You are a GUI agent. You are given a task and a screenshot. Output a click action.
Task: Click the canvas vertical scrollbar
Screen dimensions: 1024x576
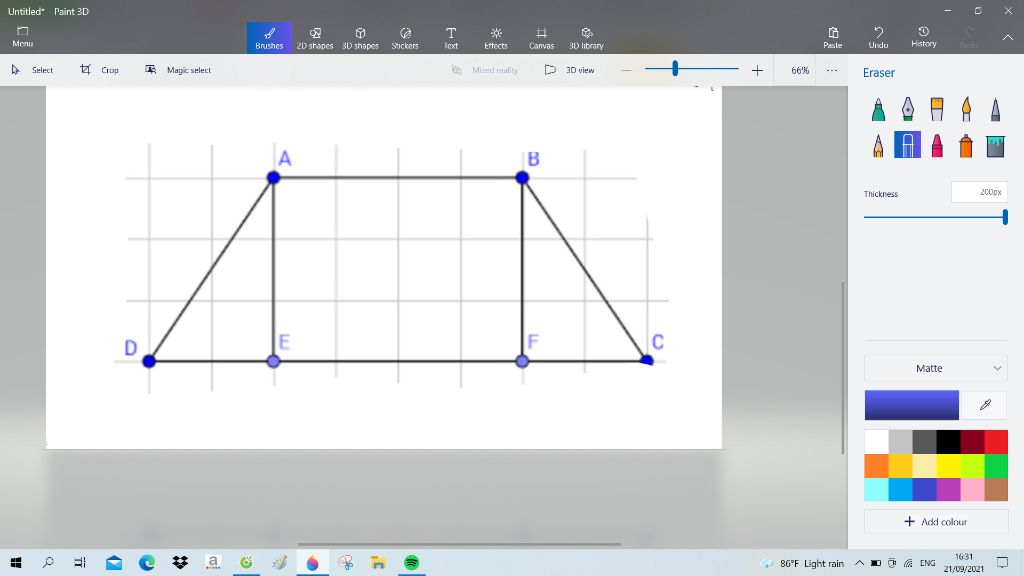pos(842,368)
